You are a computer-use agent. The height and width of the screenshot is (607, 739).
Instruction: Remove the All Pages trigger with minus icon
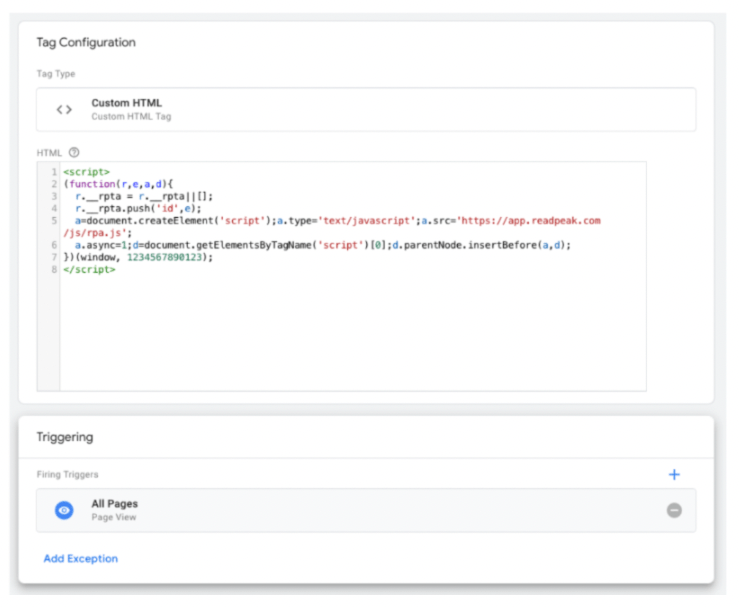tap(674, 510)
